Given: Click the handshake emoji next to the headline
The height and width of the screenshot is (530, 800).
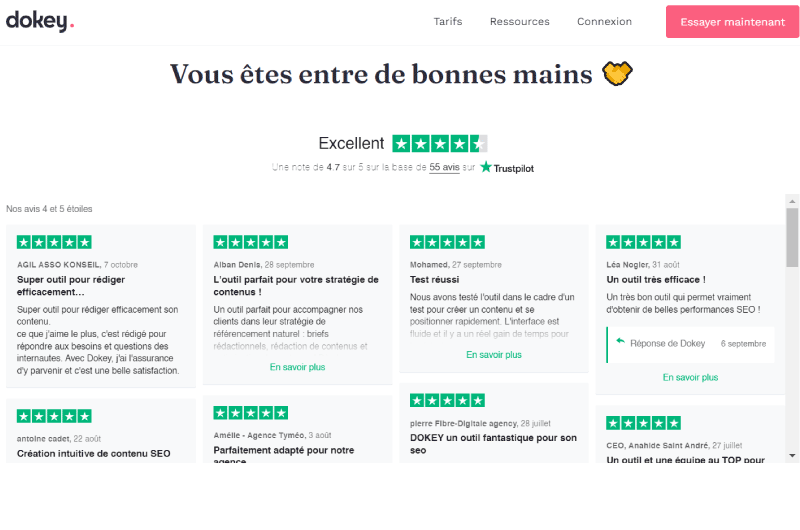Looking at the screenshot, I should pos(617,73).
